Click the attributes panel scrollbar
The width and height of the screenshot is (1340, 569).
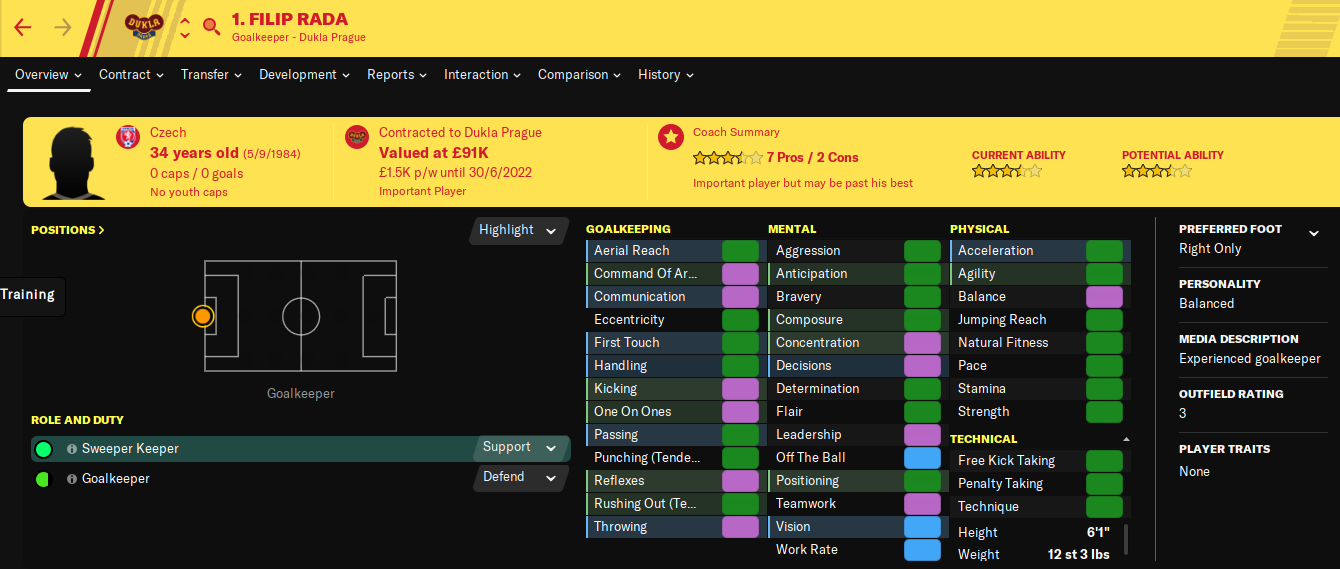pyautogui.click(x=1127, y=540)
